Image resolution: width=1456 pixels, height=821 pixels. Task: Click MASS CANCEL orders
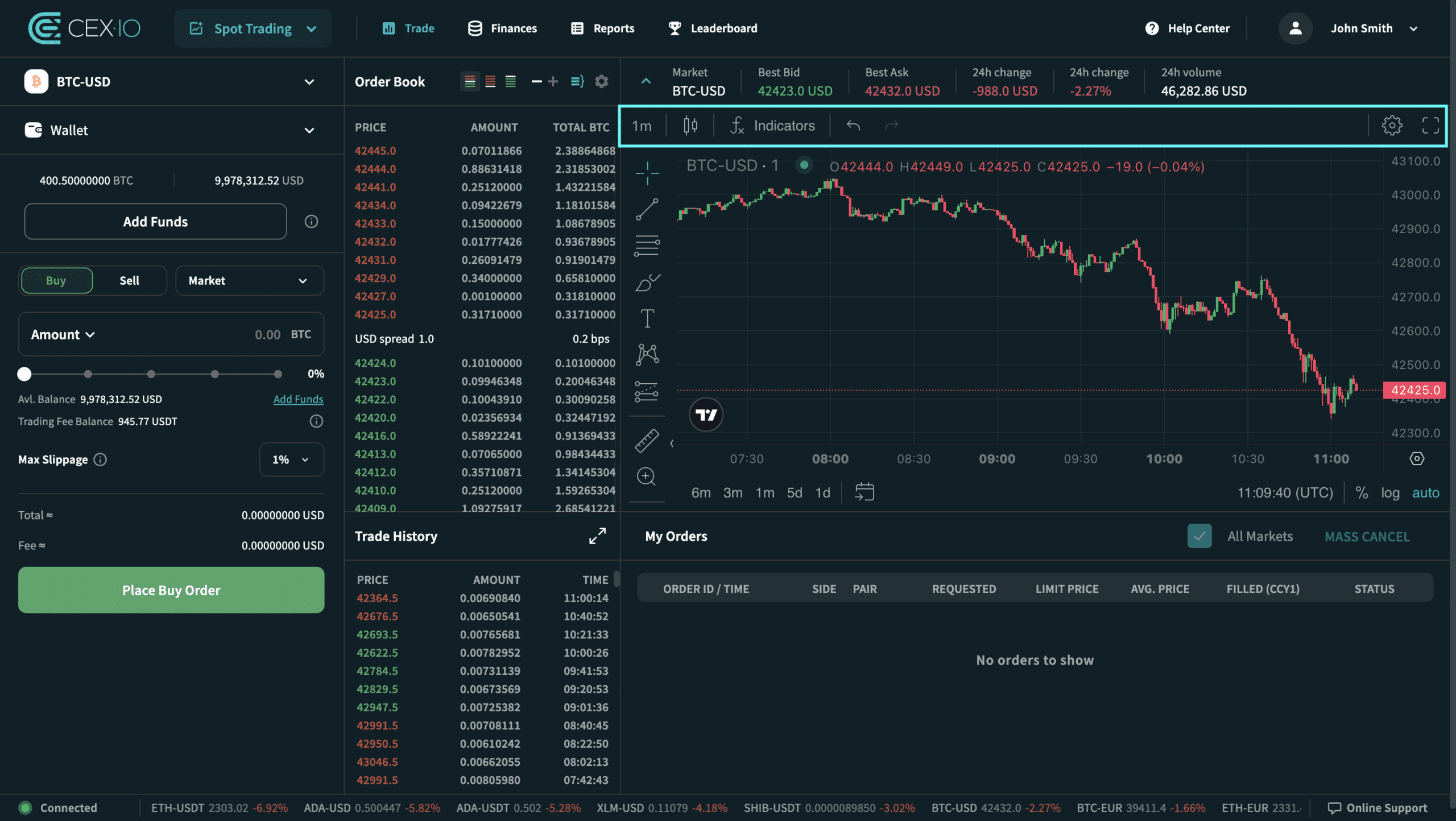tap(1367, 537)
